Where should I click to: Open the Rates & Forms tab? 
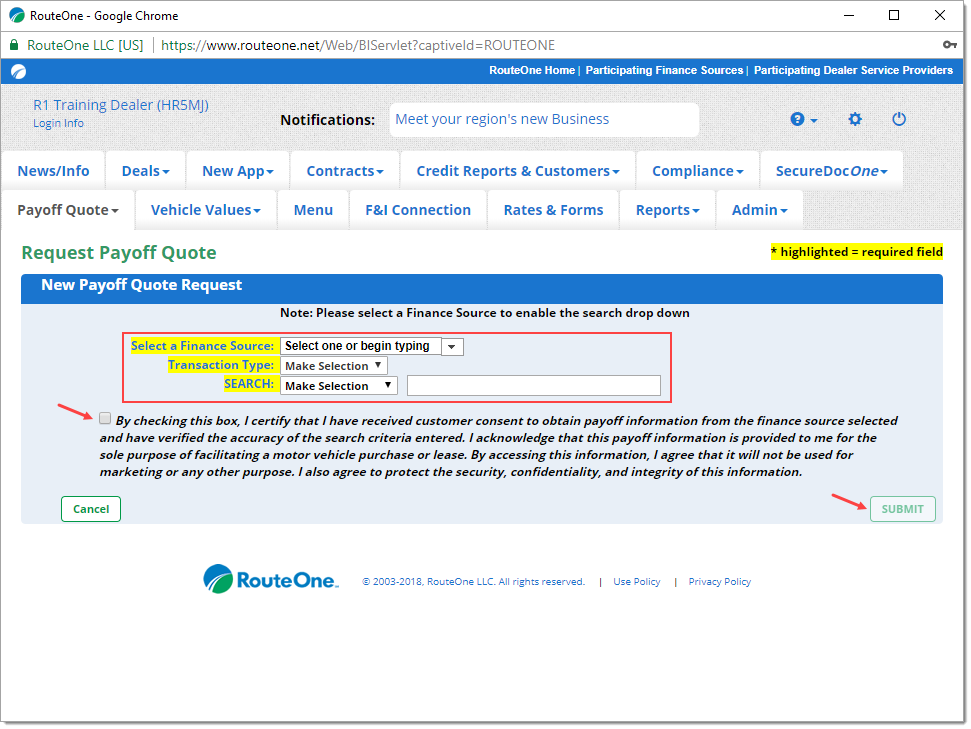tap(553, 210)
